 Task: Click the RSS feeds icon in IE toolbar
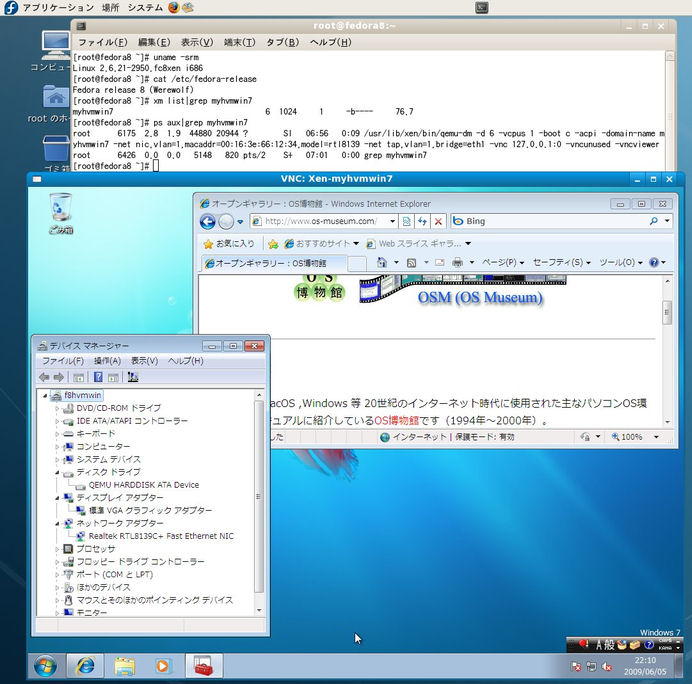pos(411,263)
